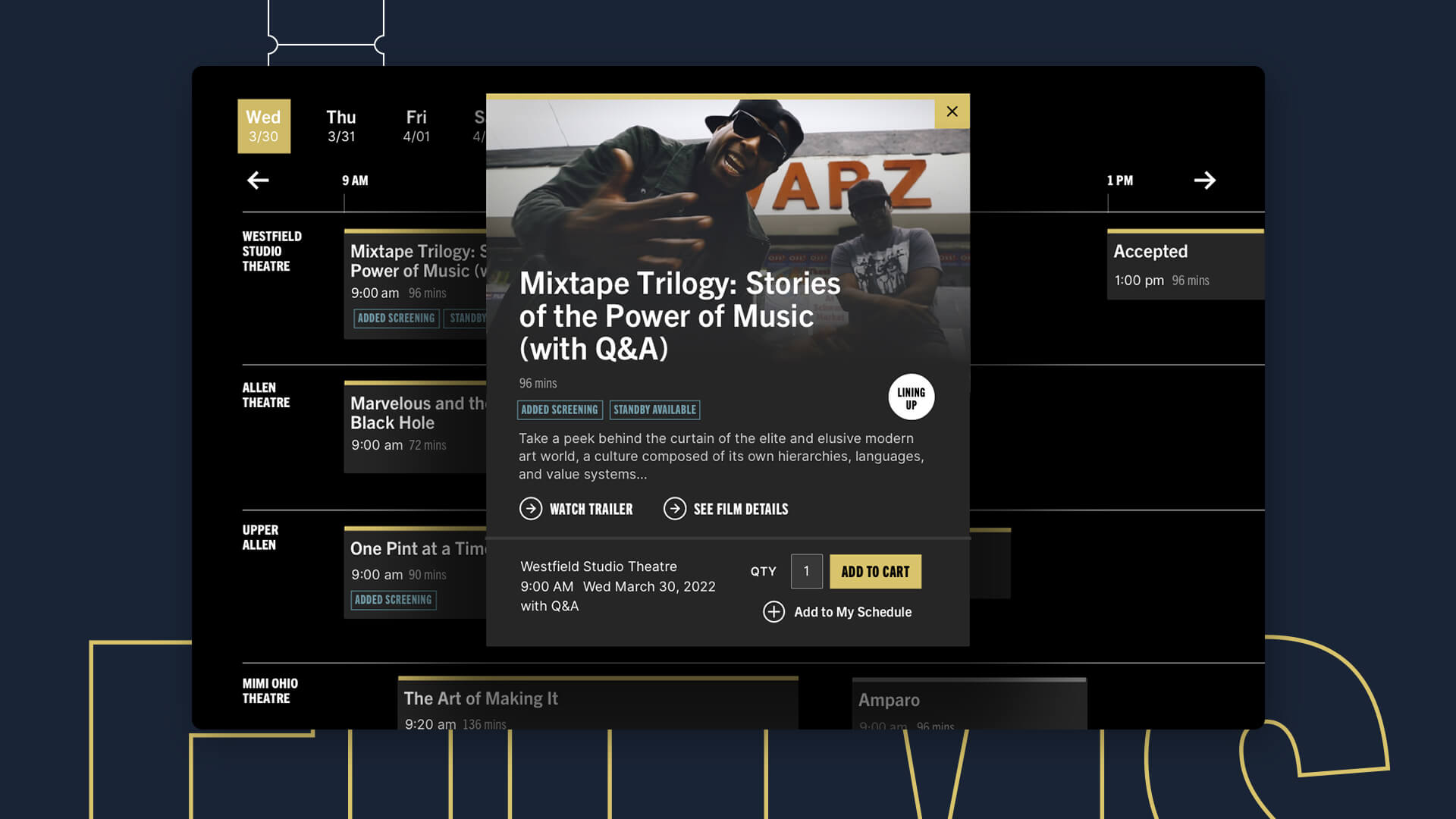This screenshot has height=819, width=1456.
Task: Open the Mixtape Trilogy card in the schedule grid
Action: coord(415,284)
